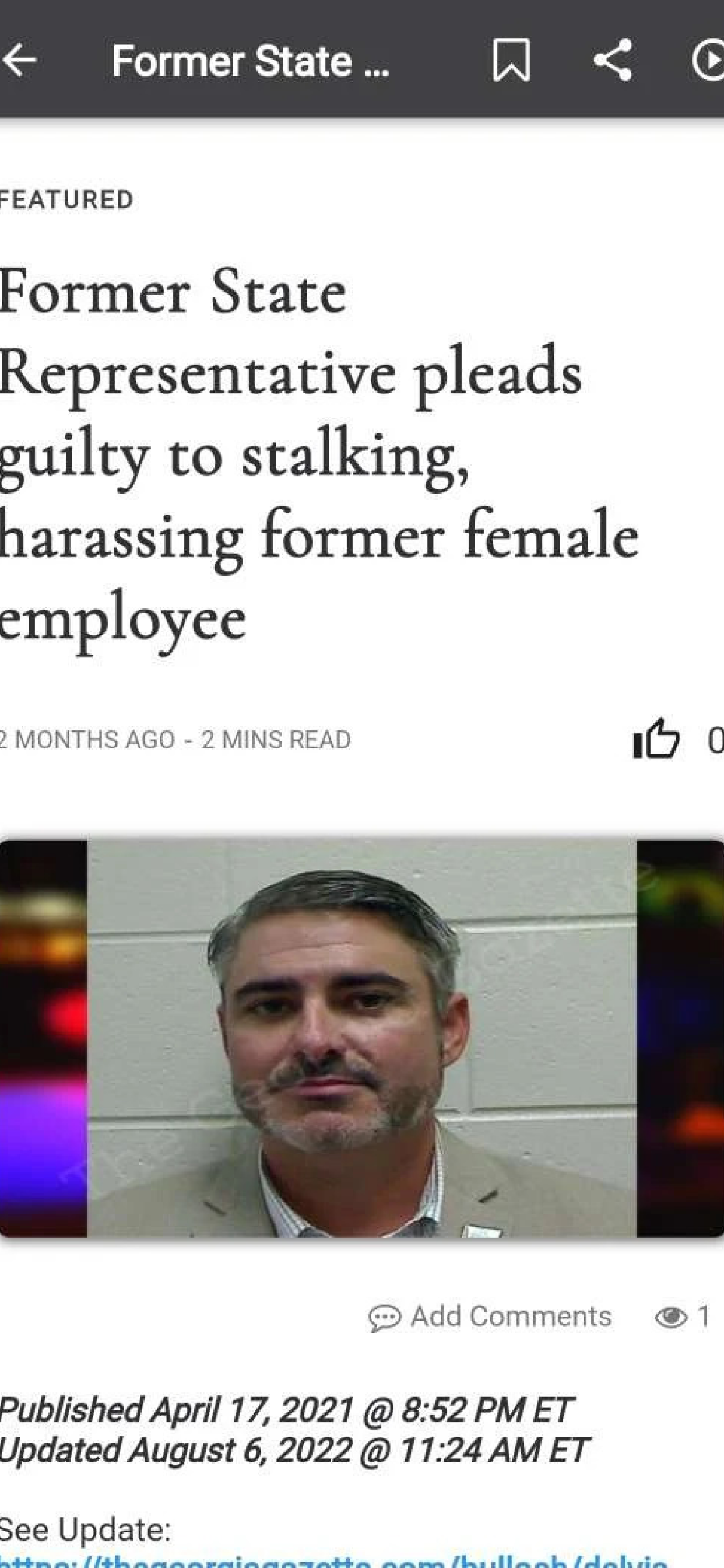Tap the play audio icon
This screenshot has width=724, height=1568.
pyautogui.click(x=708, y=60)
